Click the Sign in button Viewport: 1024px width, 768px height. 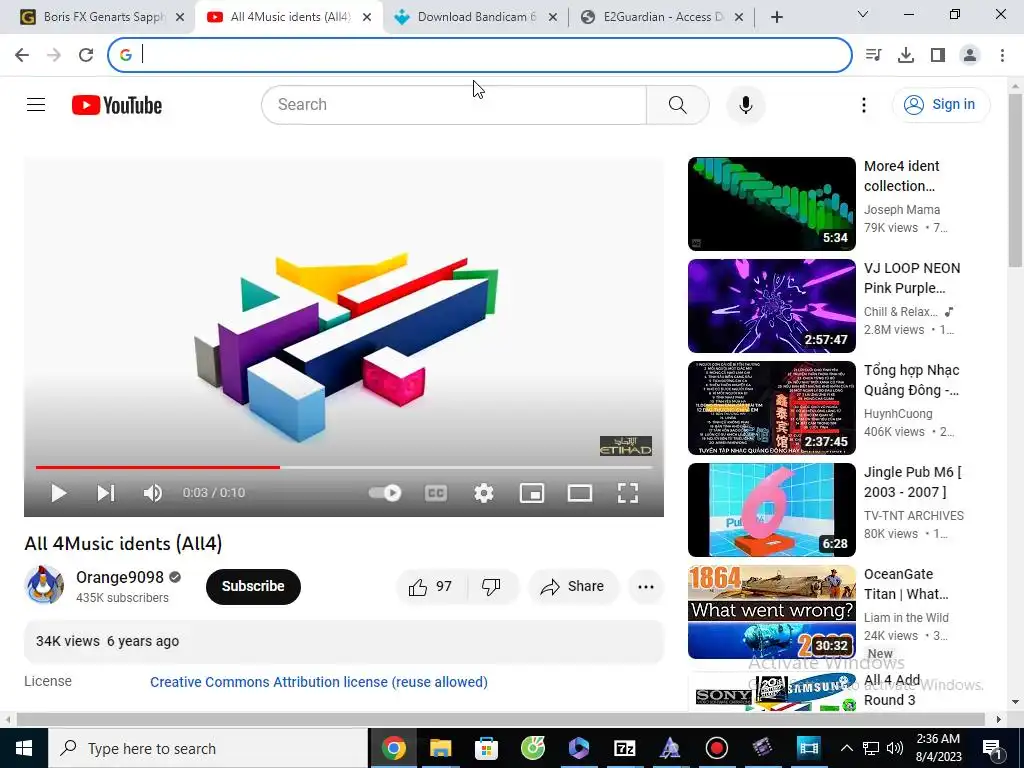coord(940,104)
